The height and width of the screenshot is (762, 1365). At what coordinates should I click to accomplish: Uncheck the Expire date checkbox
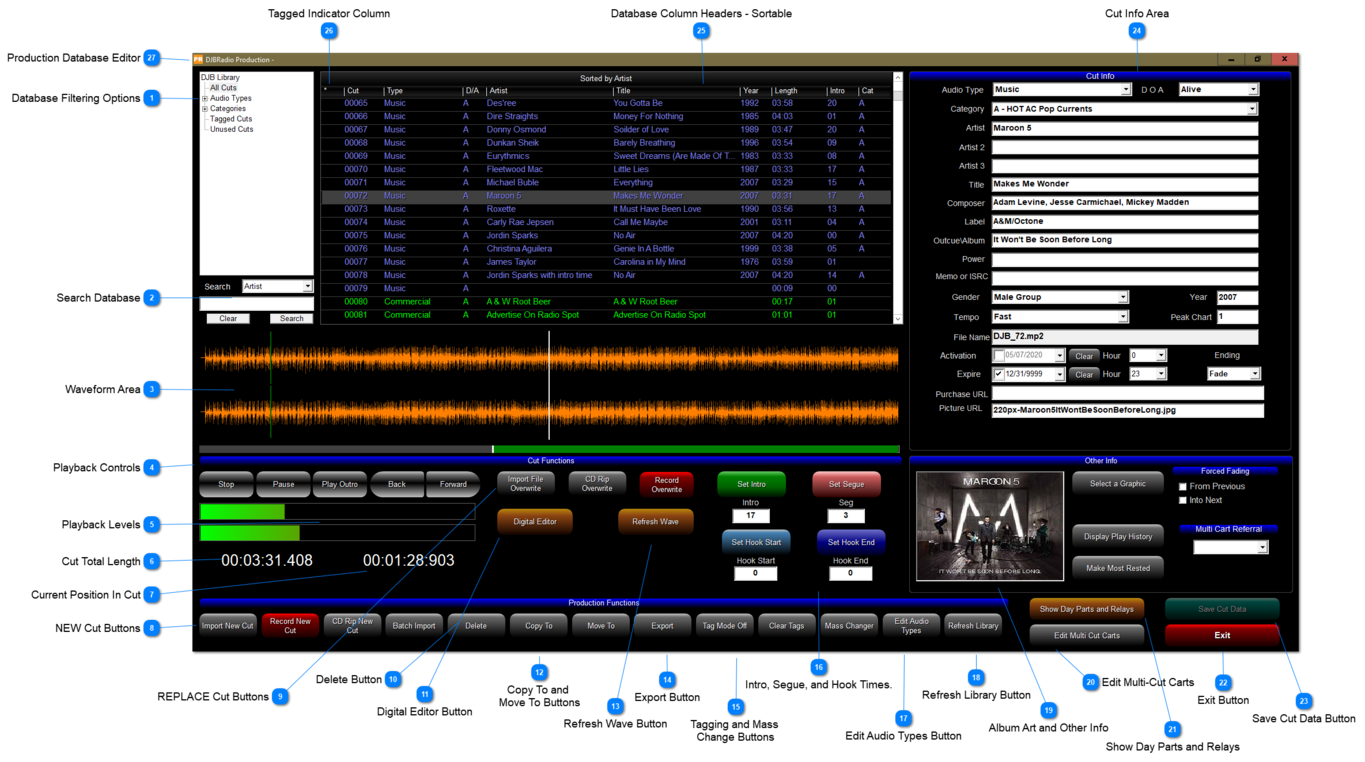pos(999,374)
